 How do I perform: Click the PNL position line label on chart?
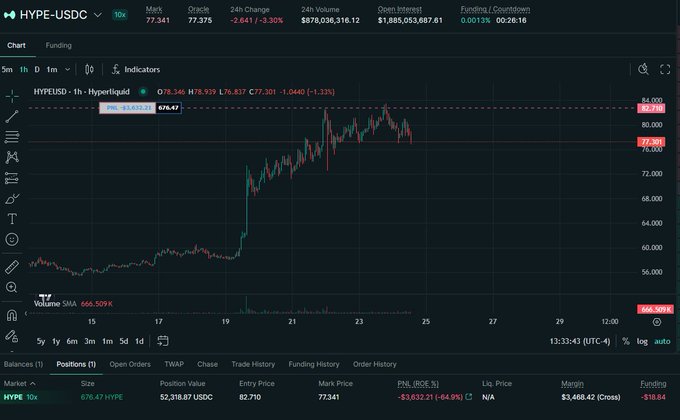pyautogui.click(x=128, y=108)
